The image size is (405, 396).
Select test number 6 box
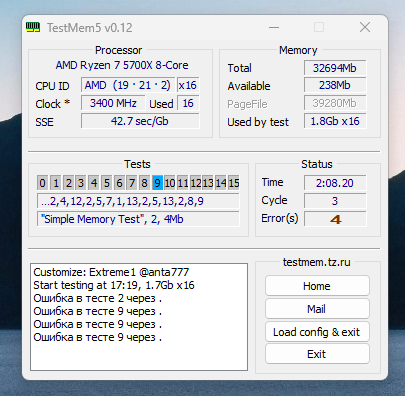click(x=119, y=183)
